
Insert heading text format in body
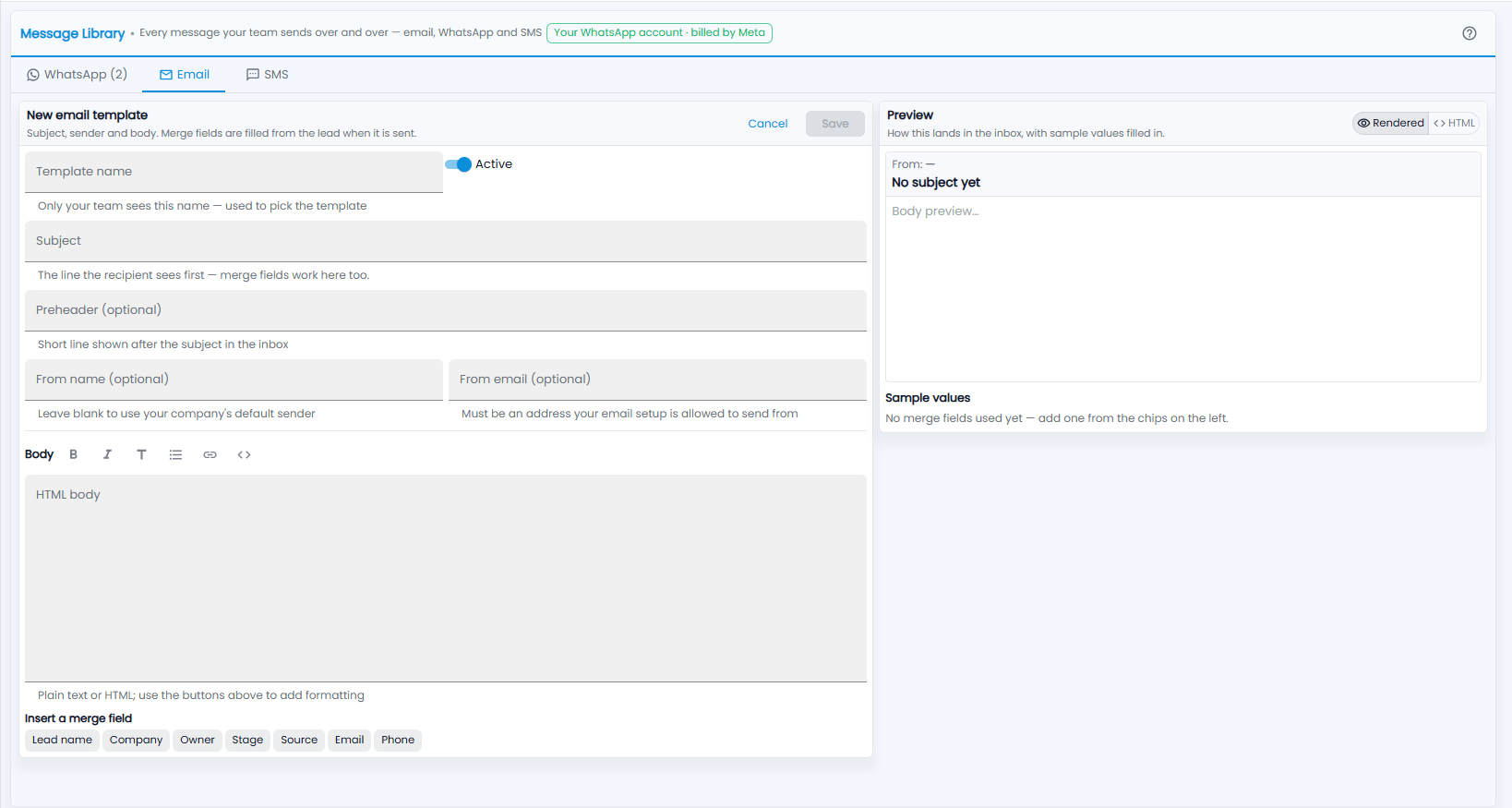(141, 454)
